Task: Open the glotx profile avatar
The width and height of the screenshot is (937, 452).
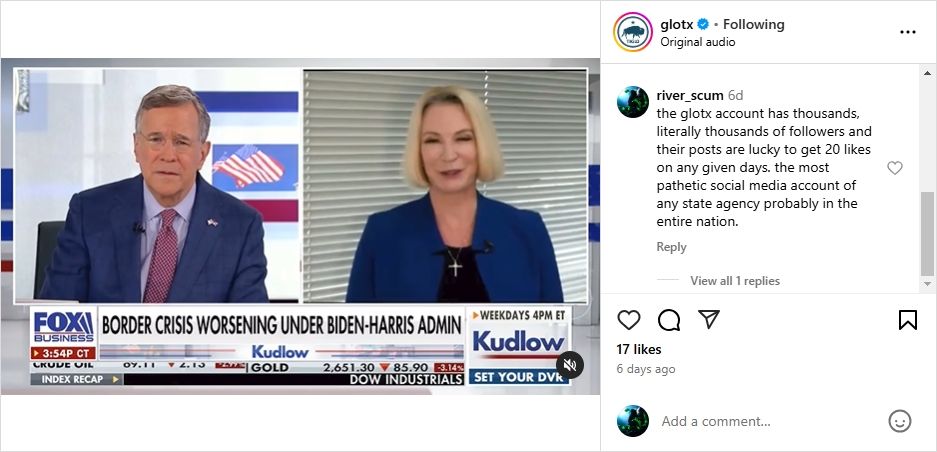Action: point(633,32)
